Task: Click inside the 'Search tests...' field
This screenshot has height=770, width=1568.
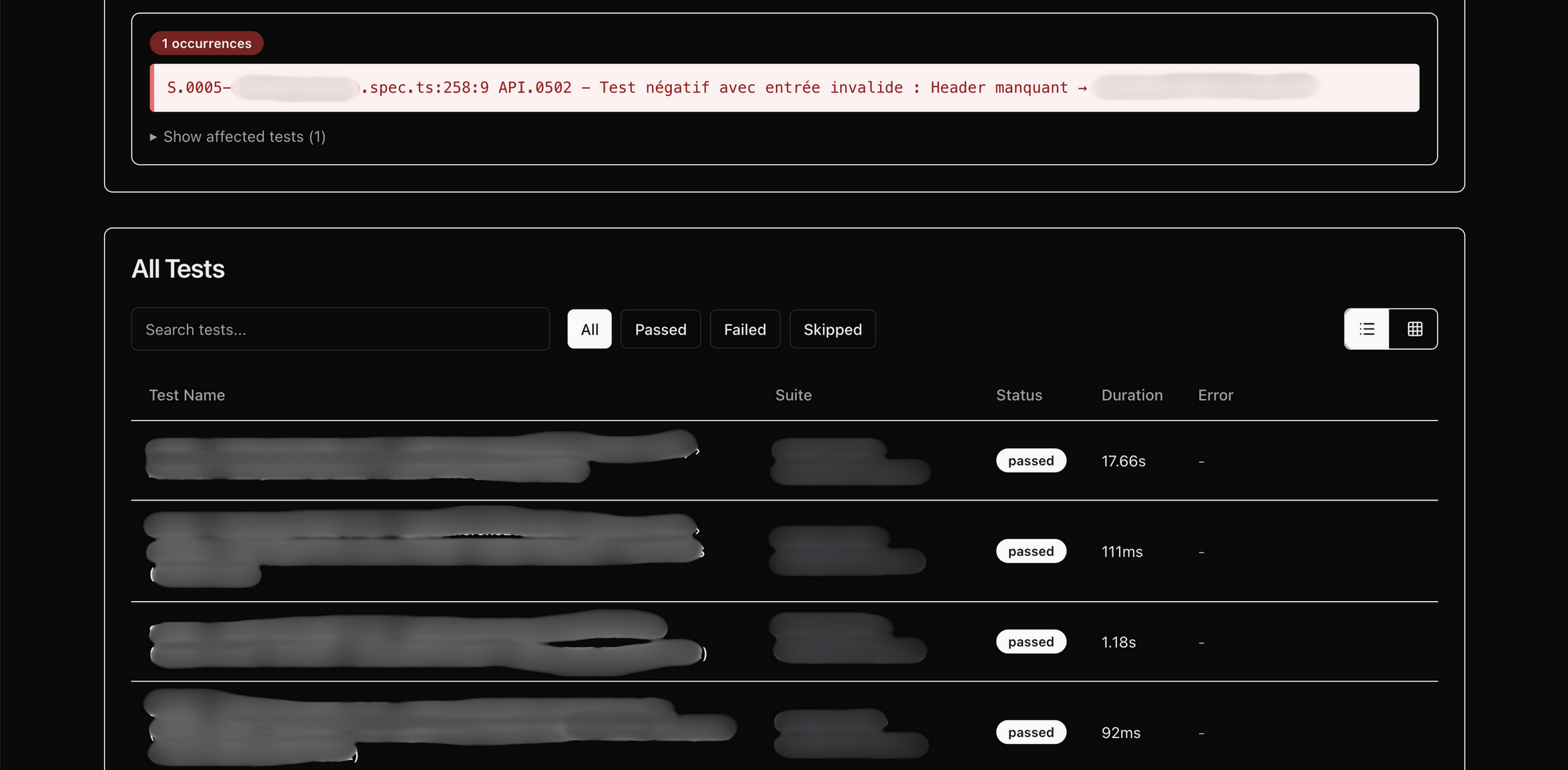Action: [x=340, y=329]
